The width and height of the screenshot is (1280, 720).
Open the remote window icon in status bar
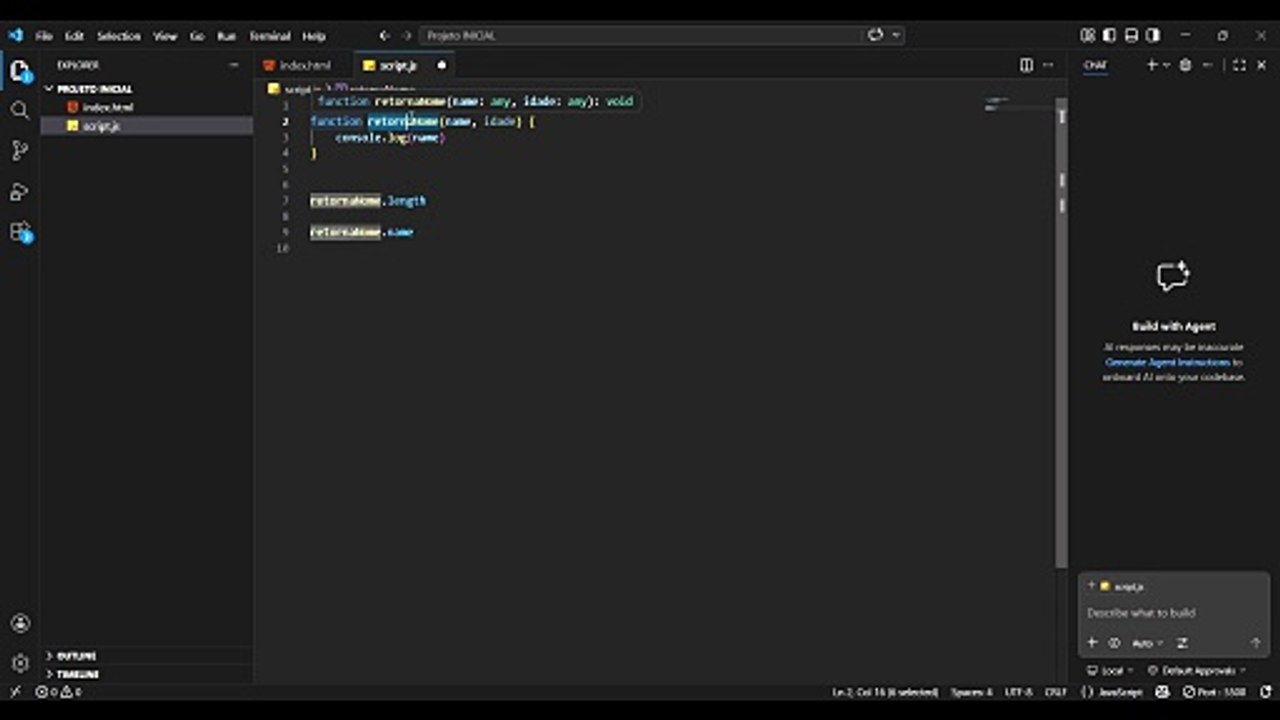click(x=14, y=691)
